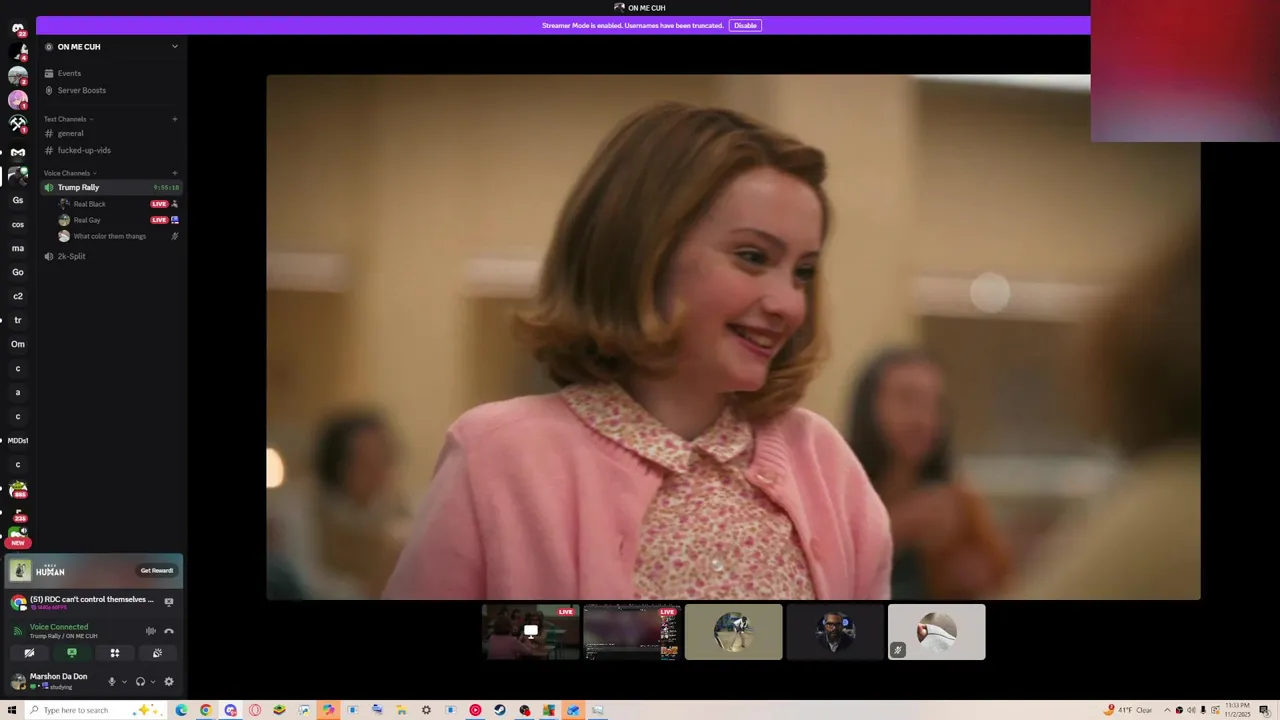Select the bearded man participant tile
The width and height of the screenshot is (1280, 720).
coord(835,632)
